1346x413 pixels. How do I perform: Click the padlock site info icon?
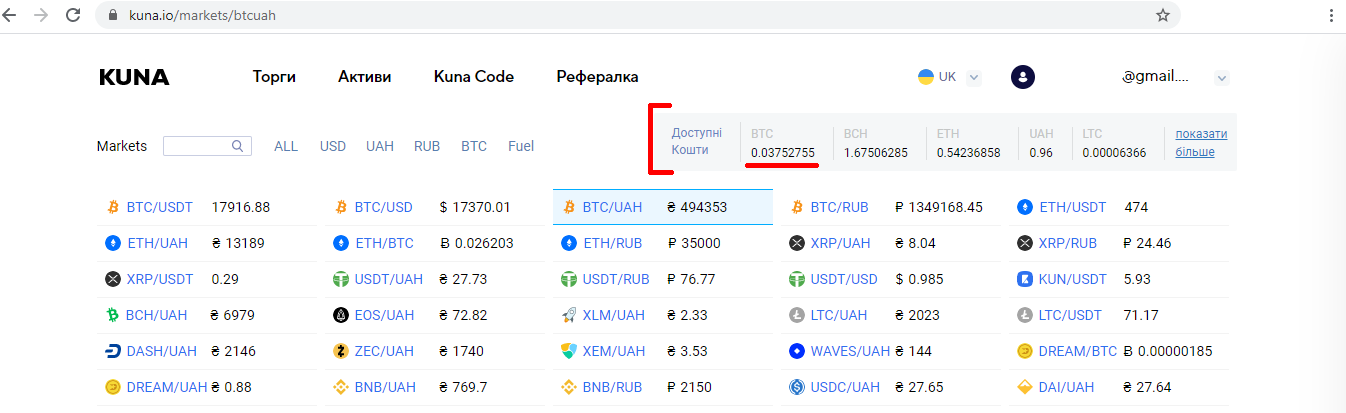pyautogui.click(x=112, y=15)
